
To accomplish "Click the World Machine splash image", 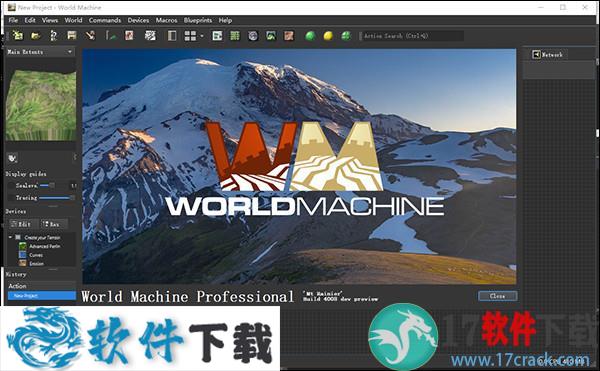I will [x=299, y=166].
